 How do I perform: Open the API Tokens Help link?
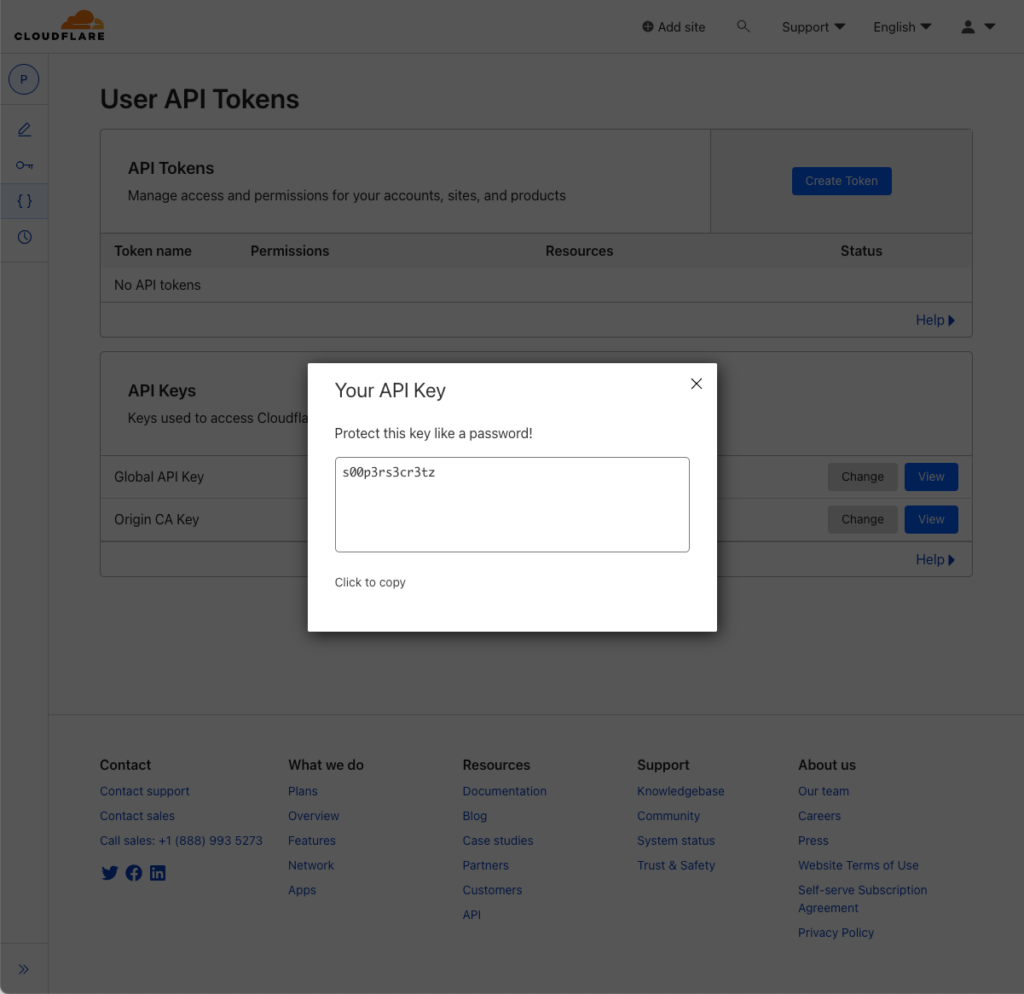934,319
